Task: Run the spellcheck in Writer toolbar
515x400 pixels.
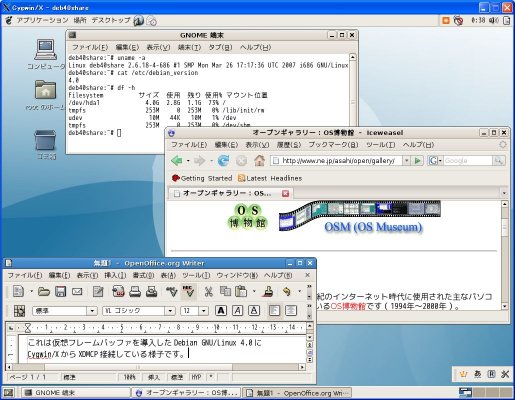Action: click(x=172, y=292)
